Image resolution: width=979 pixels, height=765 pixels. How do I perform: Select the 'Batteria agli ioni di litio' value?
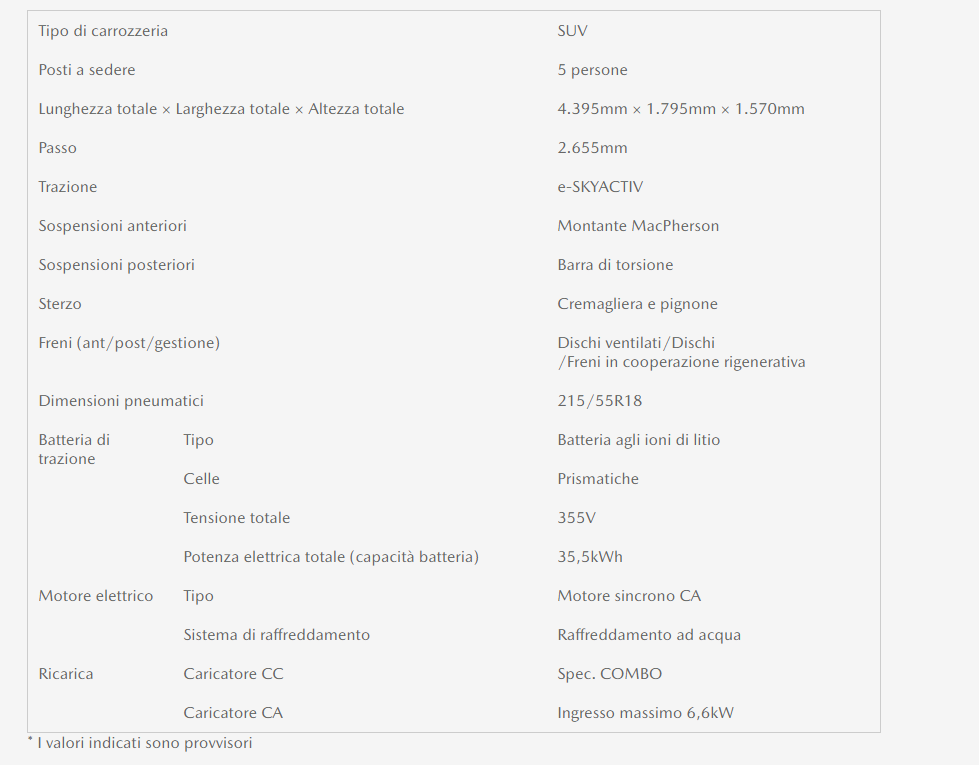[638, 440]
